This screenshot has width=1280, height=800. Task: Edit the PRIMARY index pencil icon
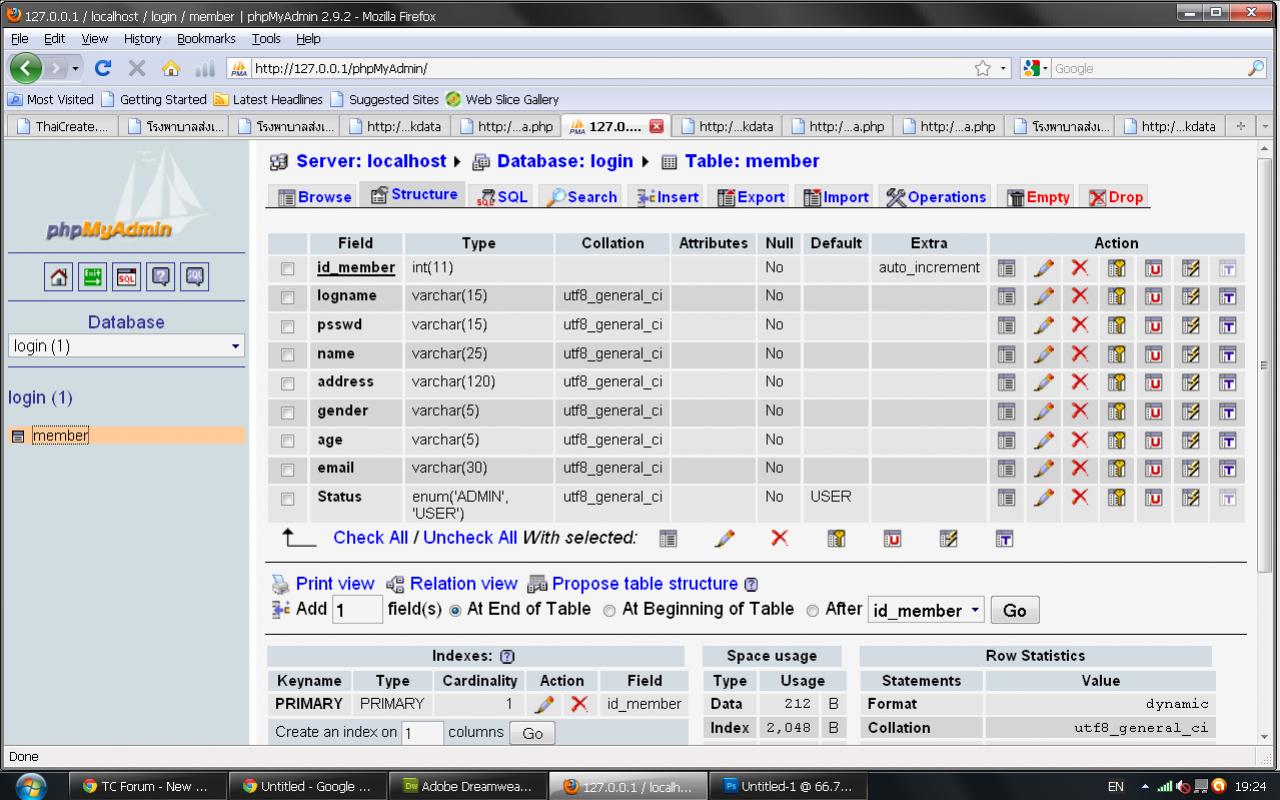click(x=544, y=704)
